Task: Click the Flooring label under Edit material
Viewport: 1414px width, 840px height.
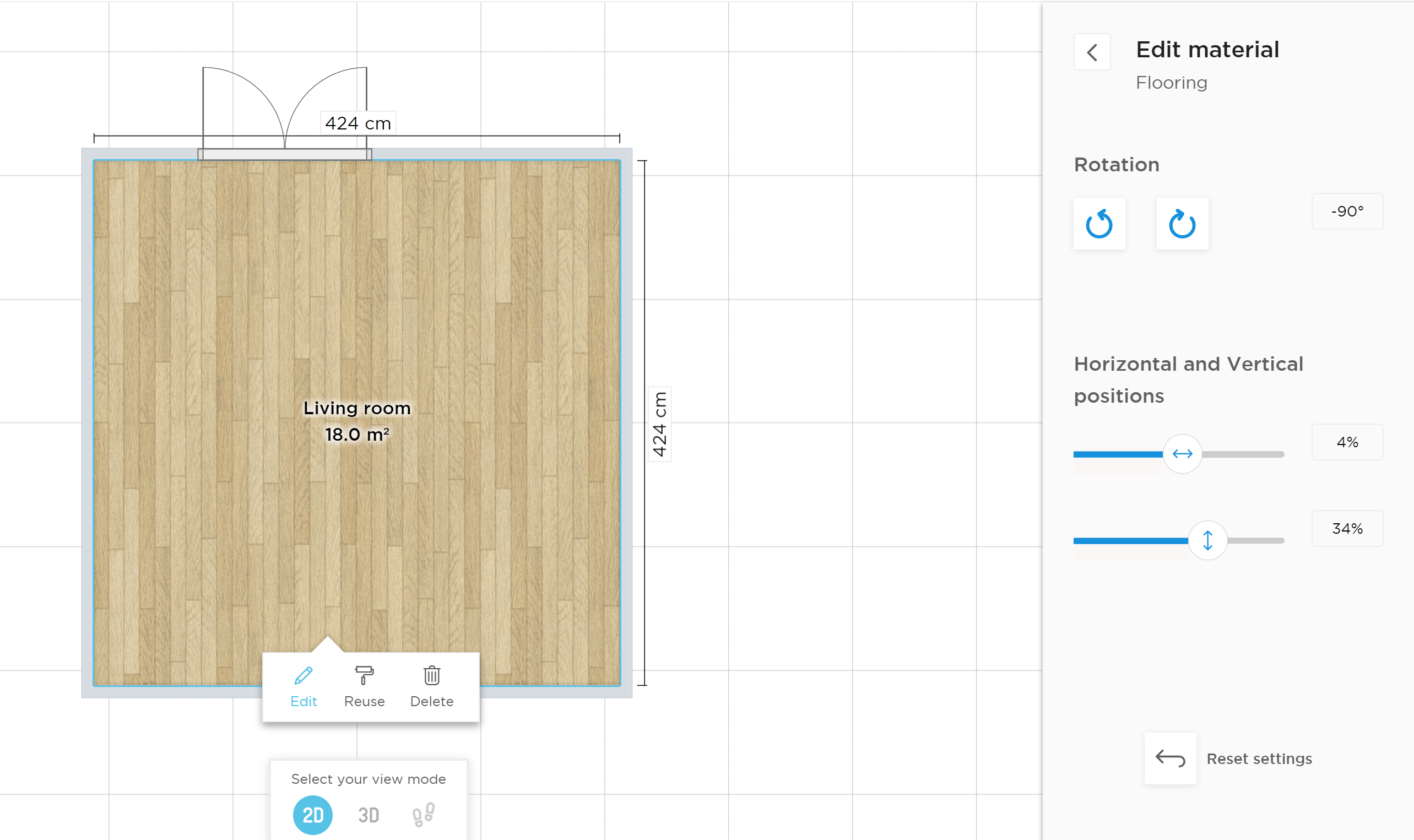Action: click(x=1171, y=82)
